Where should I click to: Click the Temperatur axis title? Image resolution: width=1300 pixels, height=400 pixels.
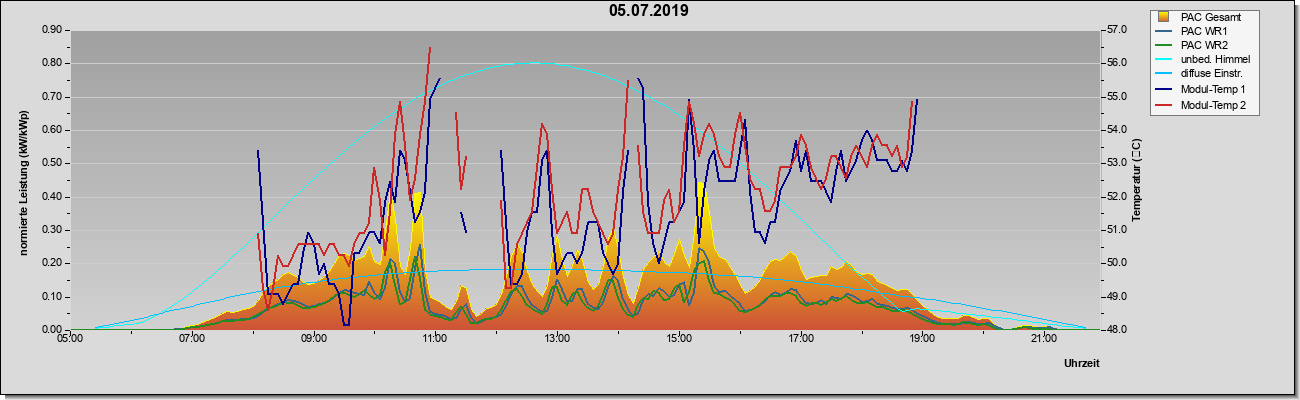point(1136,181)
